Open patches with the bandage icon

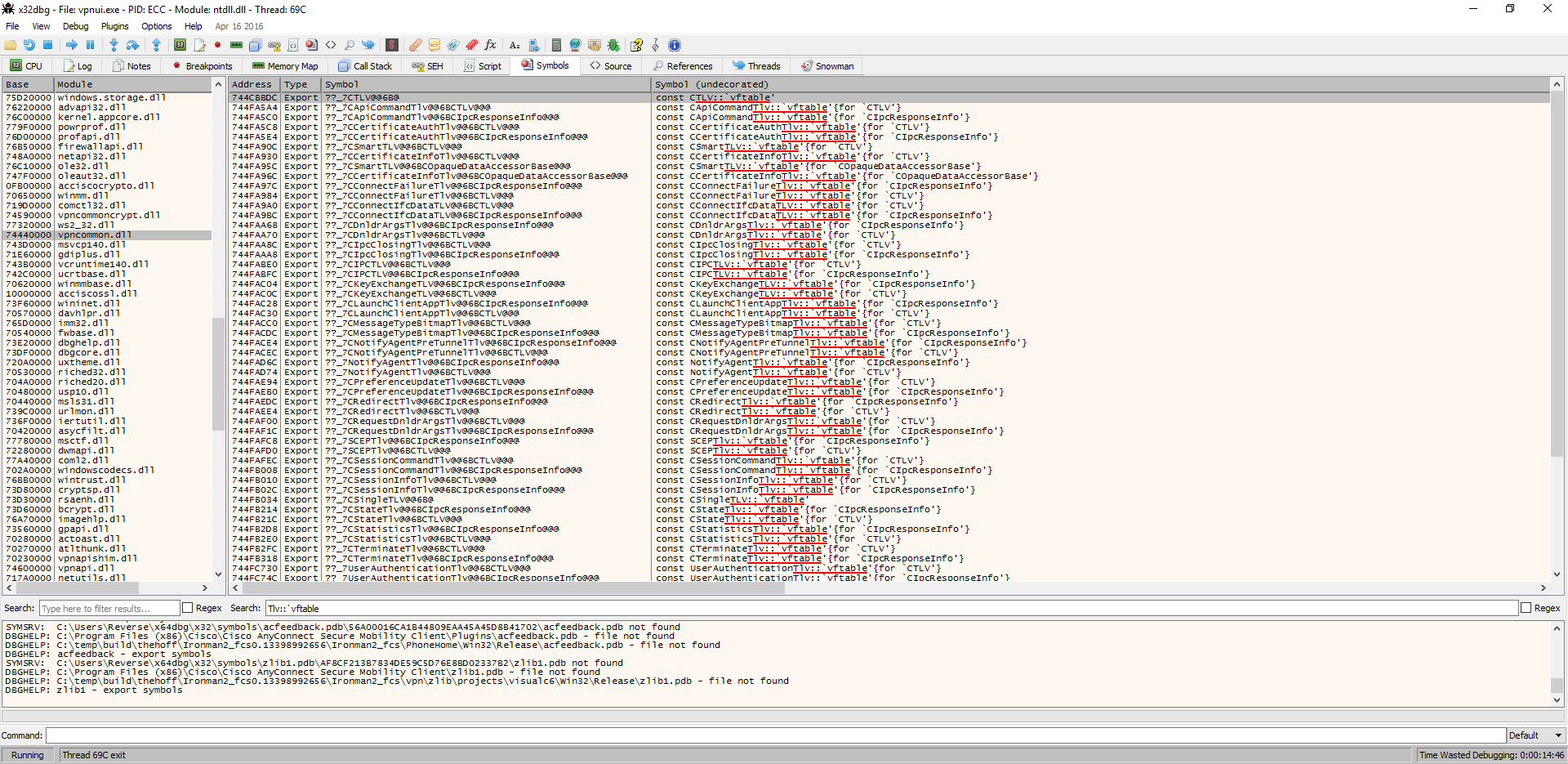[x=416, y=45]
